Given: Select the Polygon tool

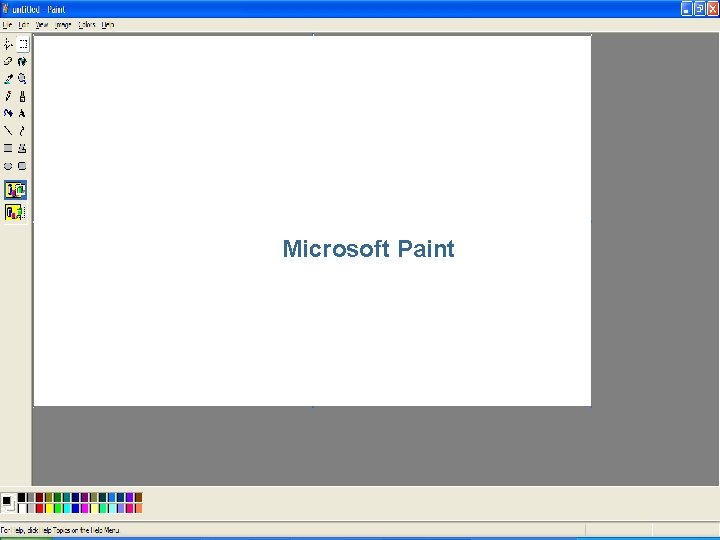Looking at the screenshot, I should pos(22,148).
